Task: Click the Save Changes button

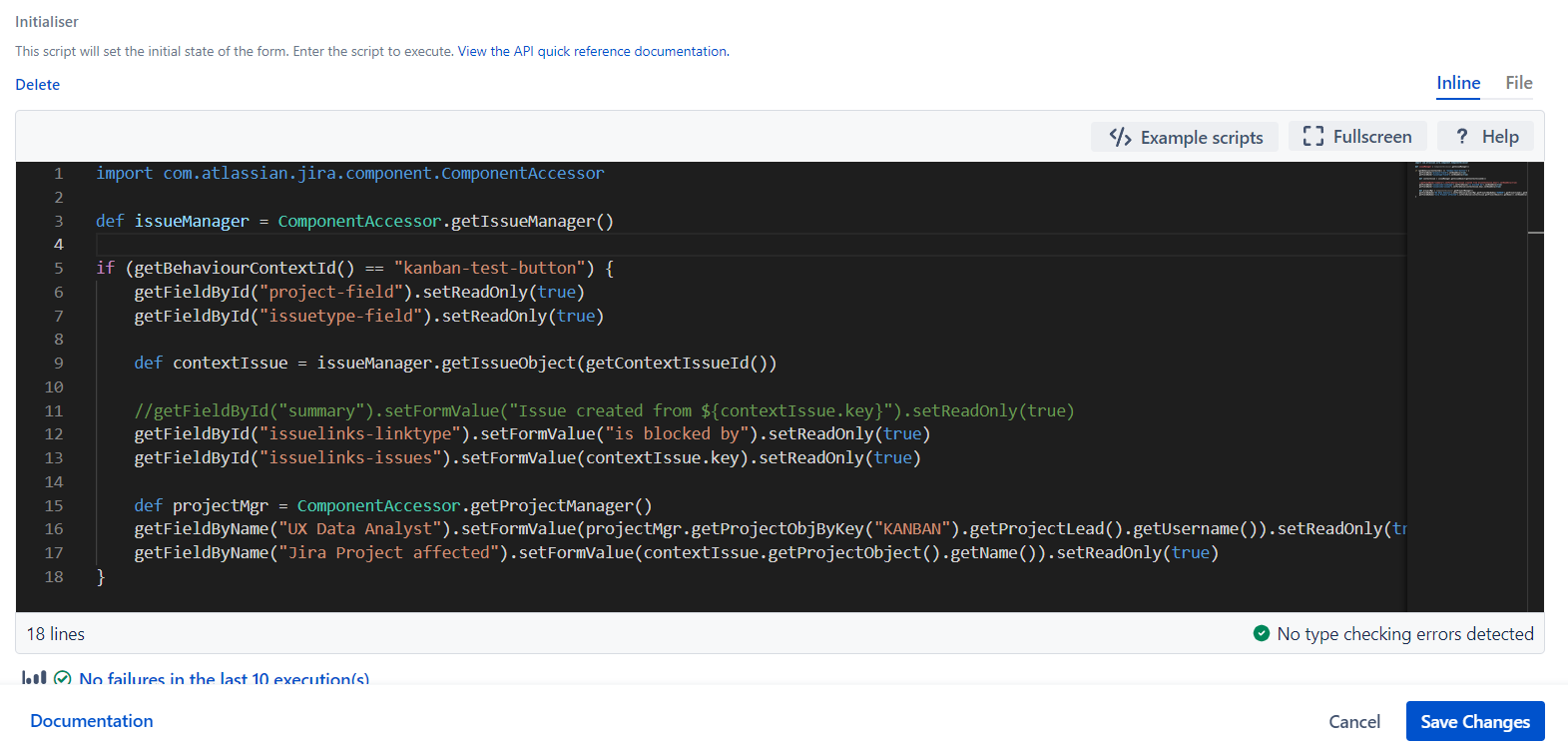Action: coord(1474,721)
